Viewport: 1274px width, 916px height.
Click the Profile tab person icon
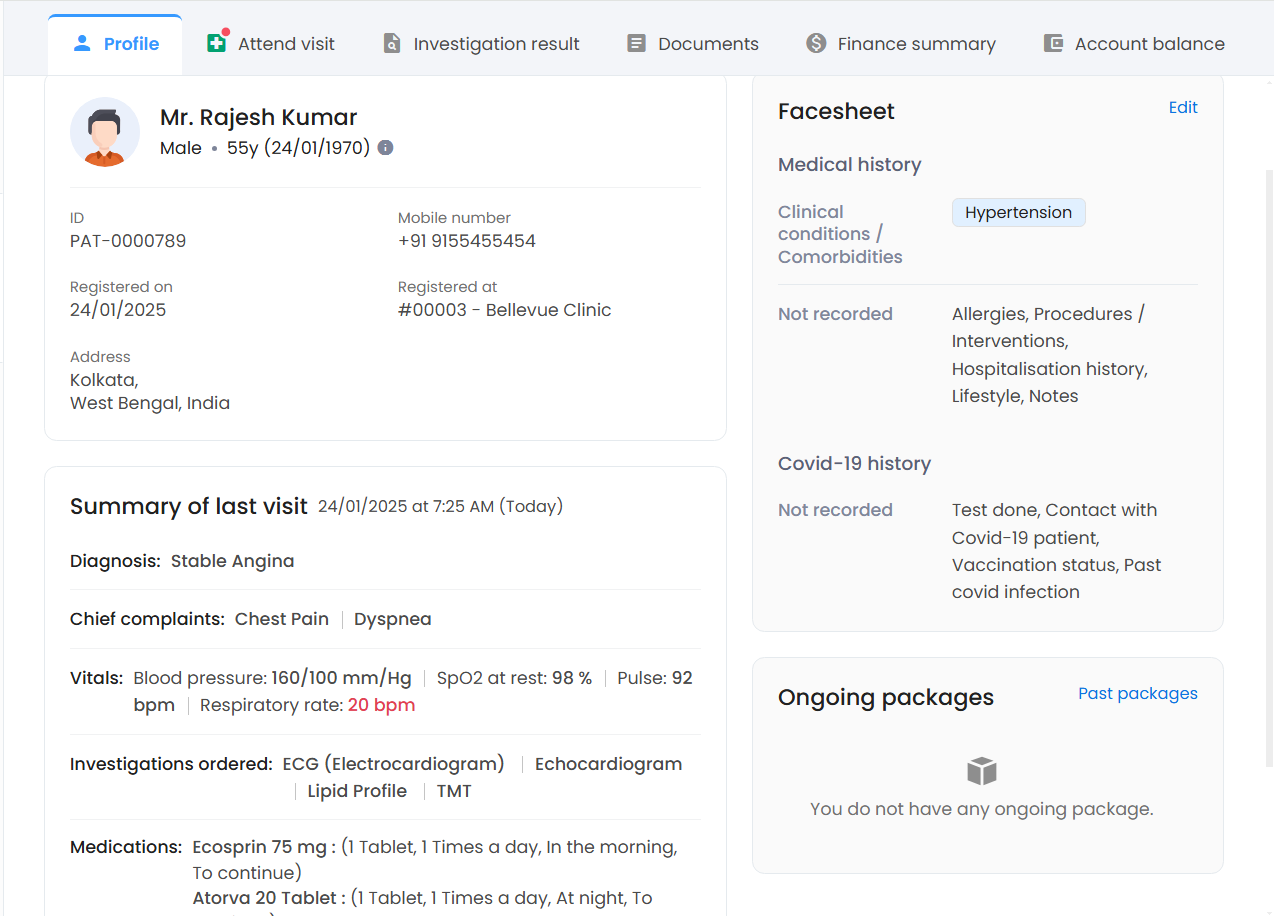(82, 43)
